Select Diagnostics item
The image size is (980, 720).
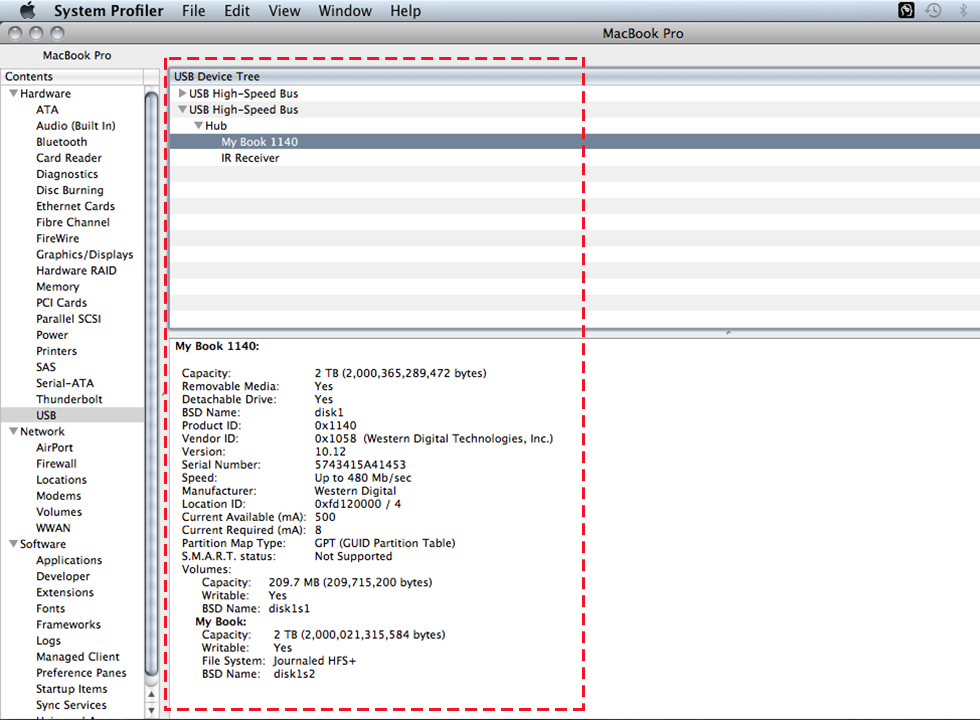pos(67,174)
